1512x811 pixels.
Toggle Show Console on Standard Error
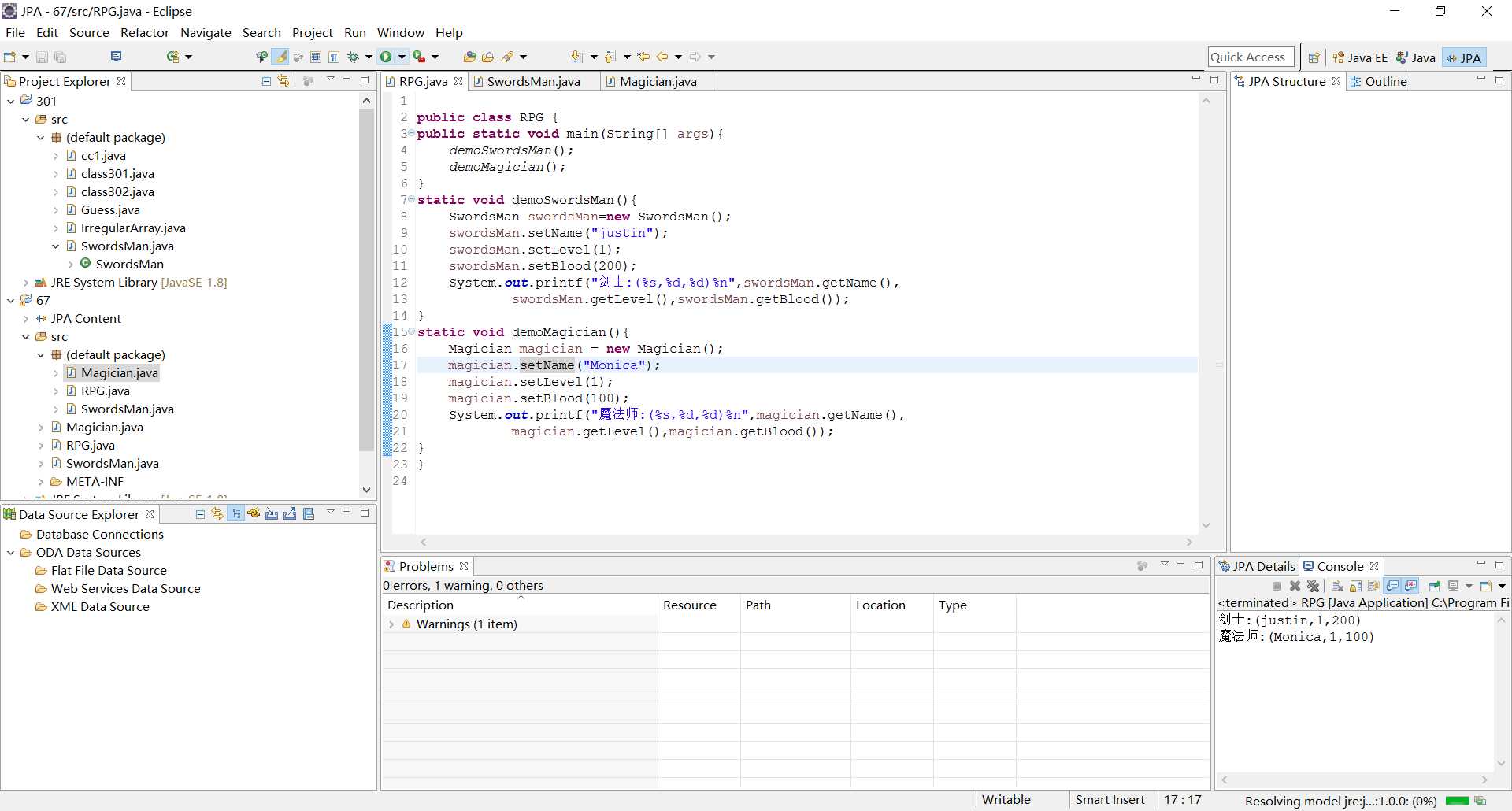tap(1410, 586)
